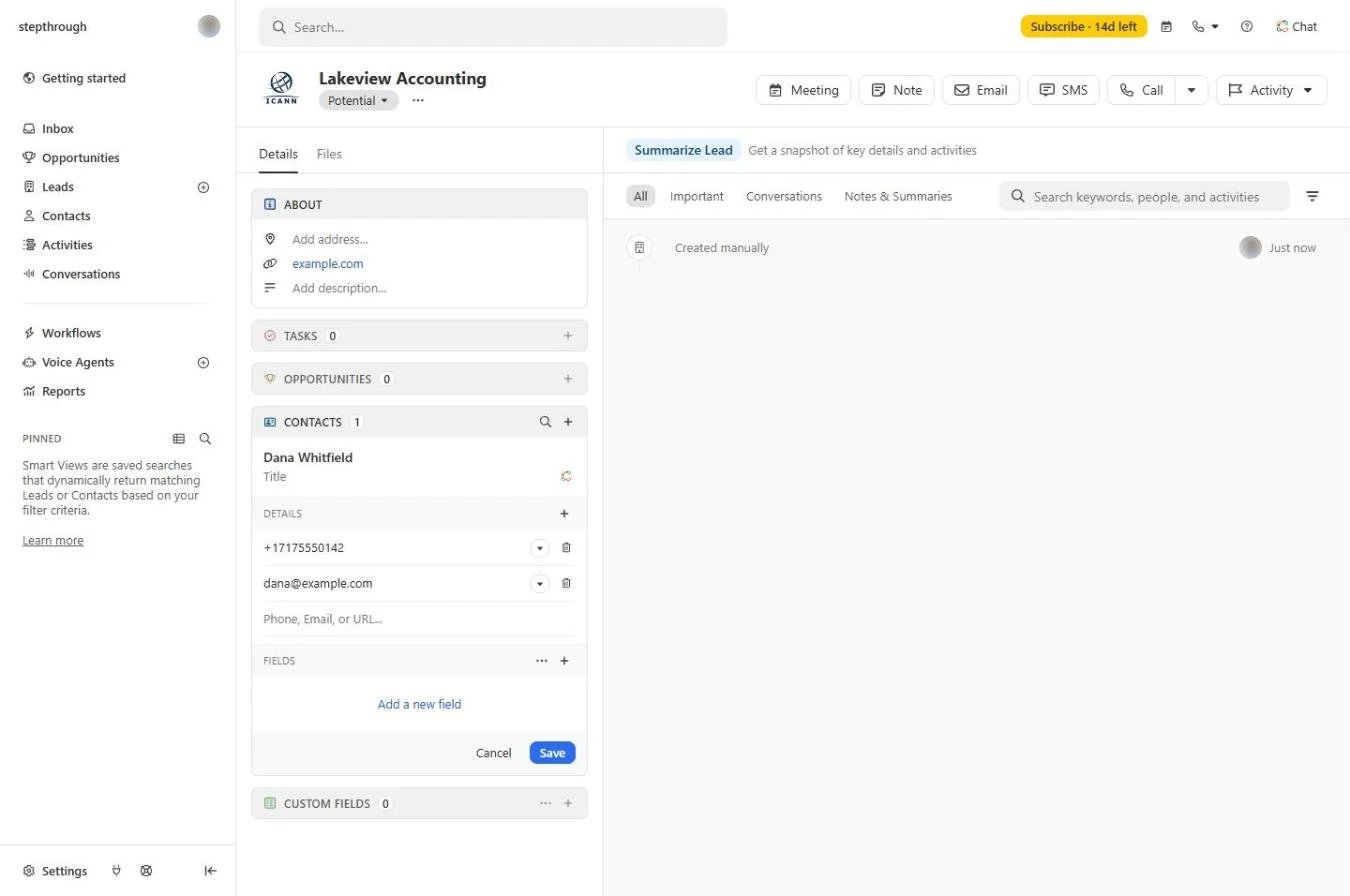Open the help question mark icon
The height and width of the screenshot is (896, 1350).
(1246, 27)
